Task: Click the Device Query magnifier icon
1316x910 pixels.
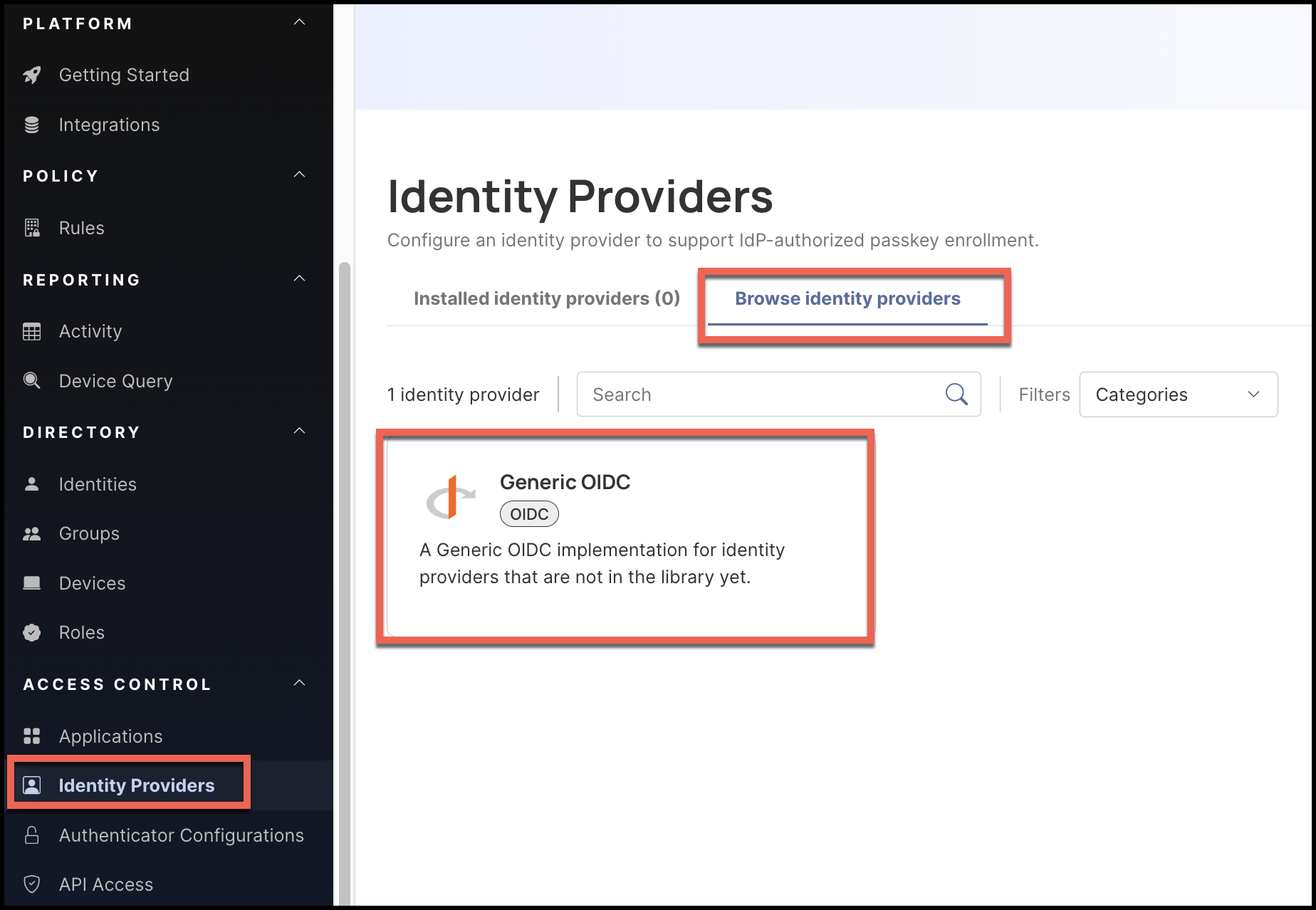Action: coord(32,380)
